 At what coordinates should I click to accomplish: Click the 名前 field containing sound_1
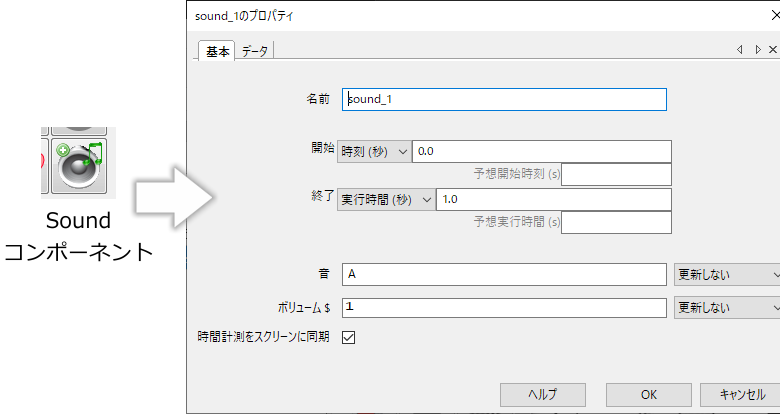coord(504,100)
